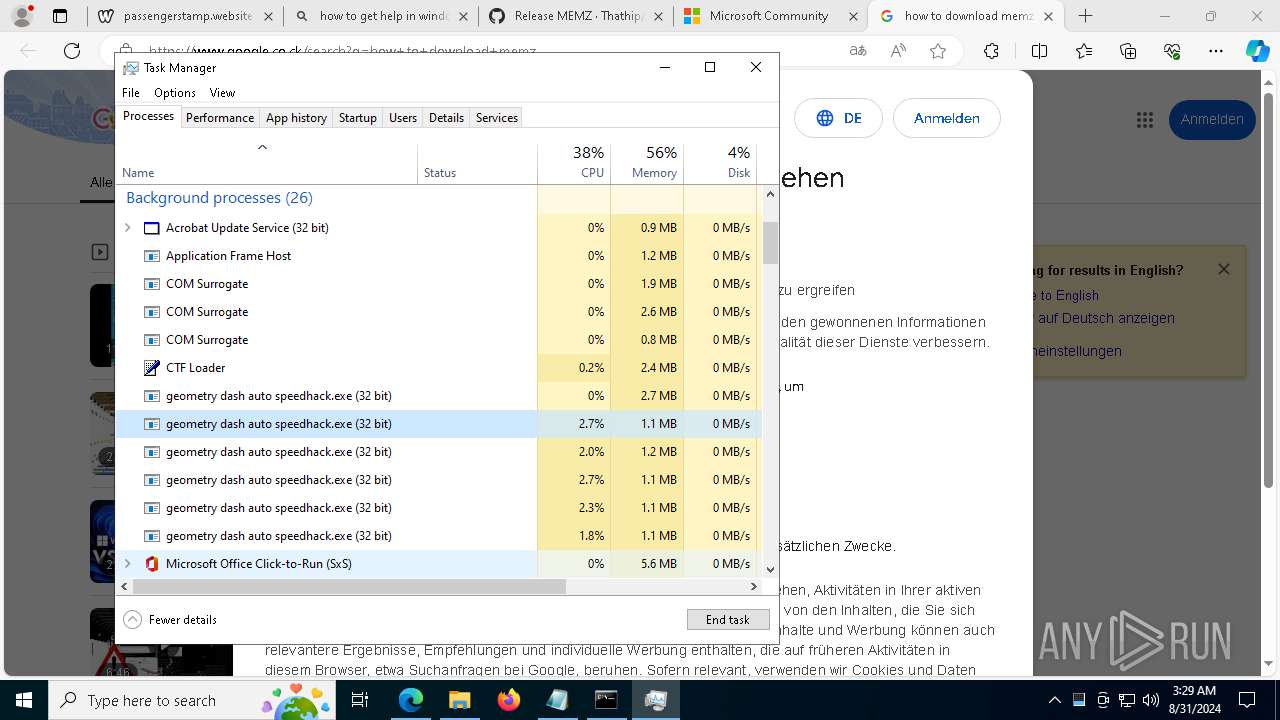Click the End task button
Viewport: 1280px width, 720px height.
pyautogui.click(x=728, y=620)
